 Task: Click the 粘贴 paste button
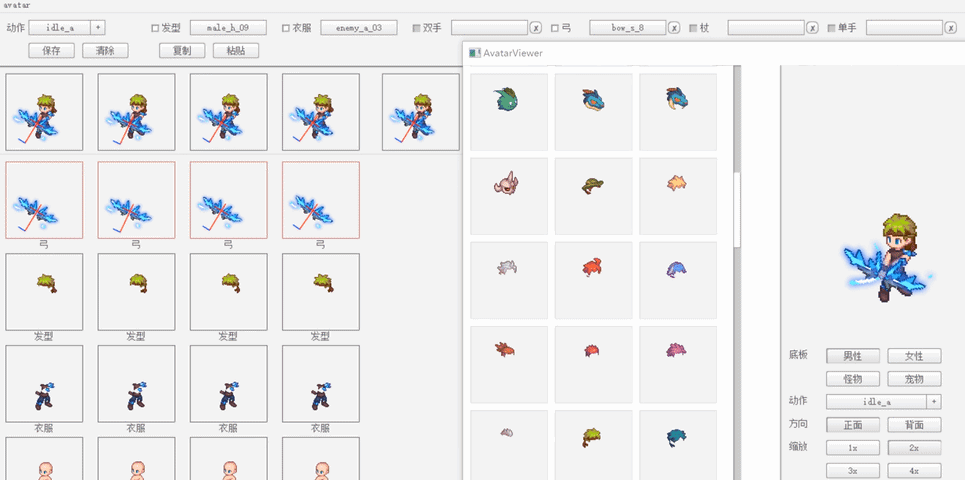[x=236, y=50]
